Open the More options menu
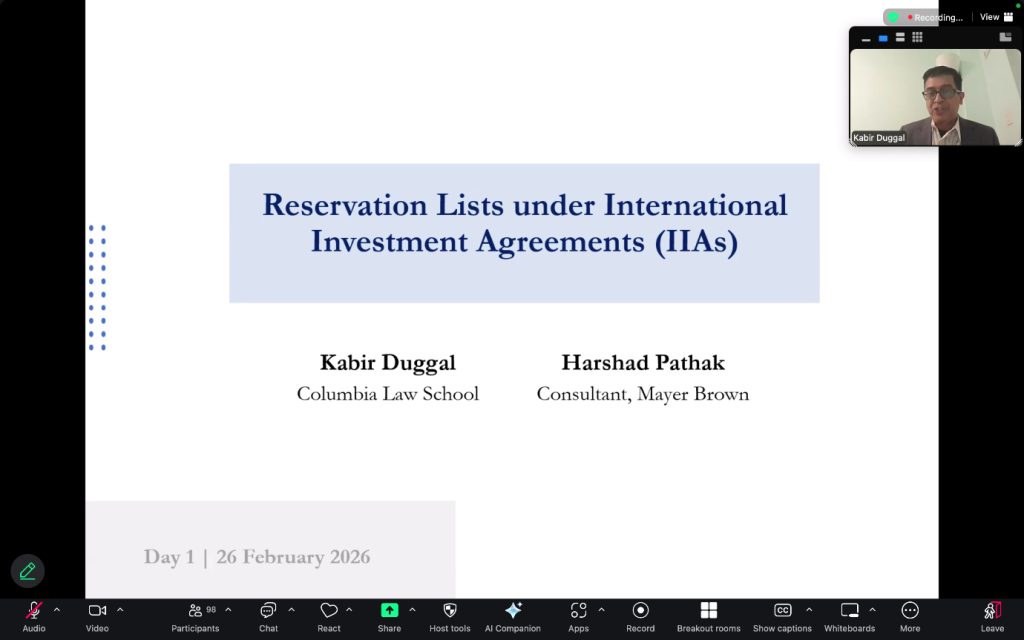The height and width of the screenshot is (640, 1024). coord(909,611)
